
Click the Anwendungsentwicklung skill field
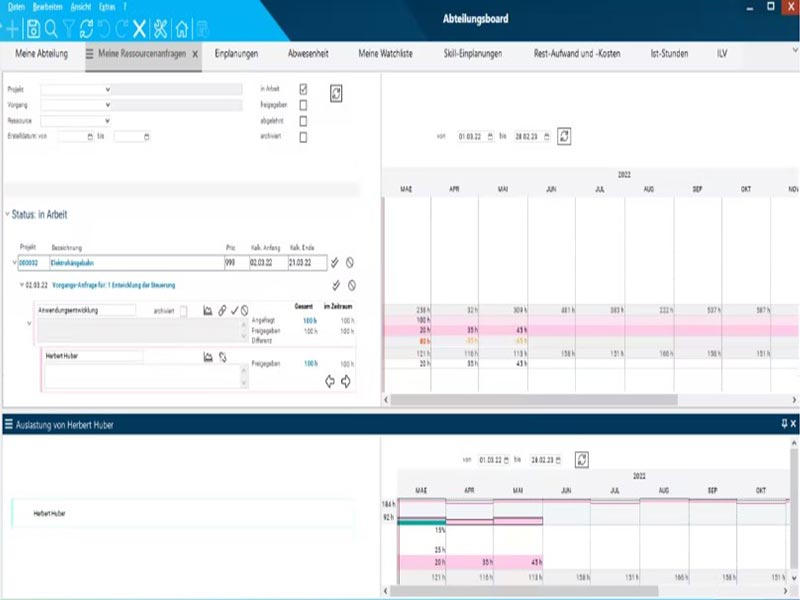point(86,310)
